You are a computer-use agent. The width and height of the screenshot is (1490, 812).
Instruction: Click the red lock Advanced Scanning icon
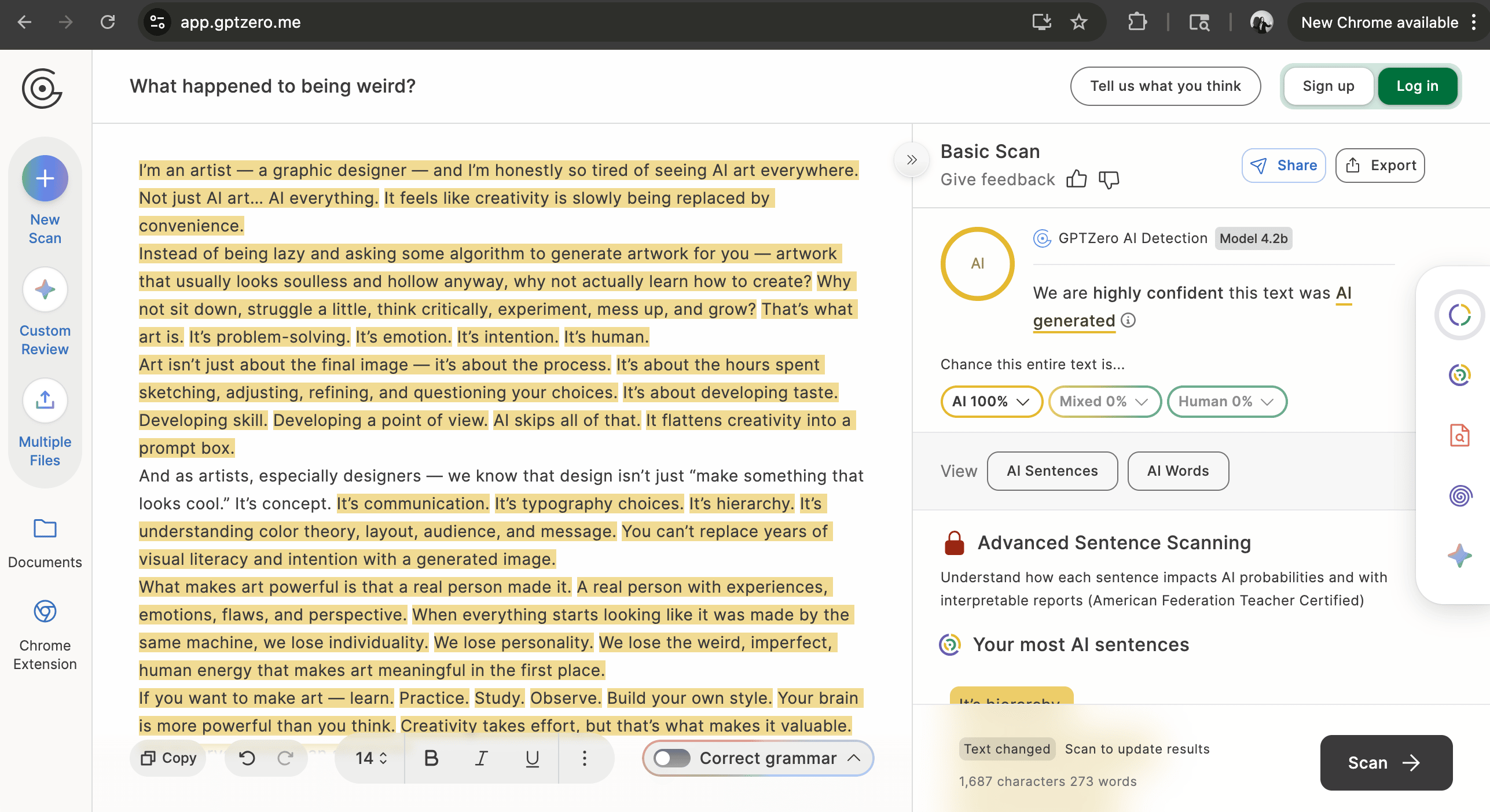click(x=955, y=543)
